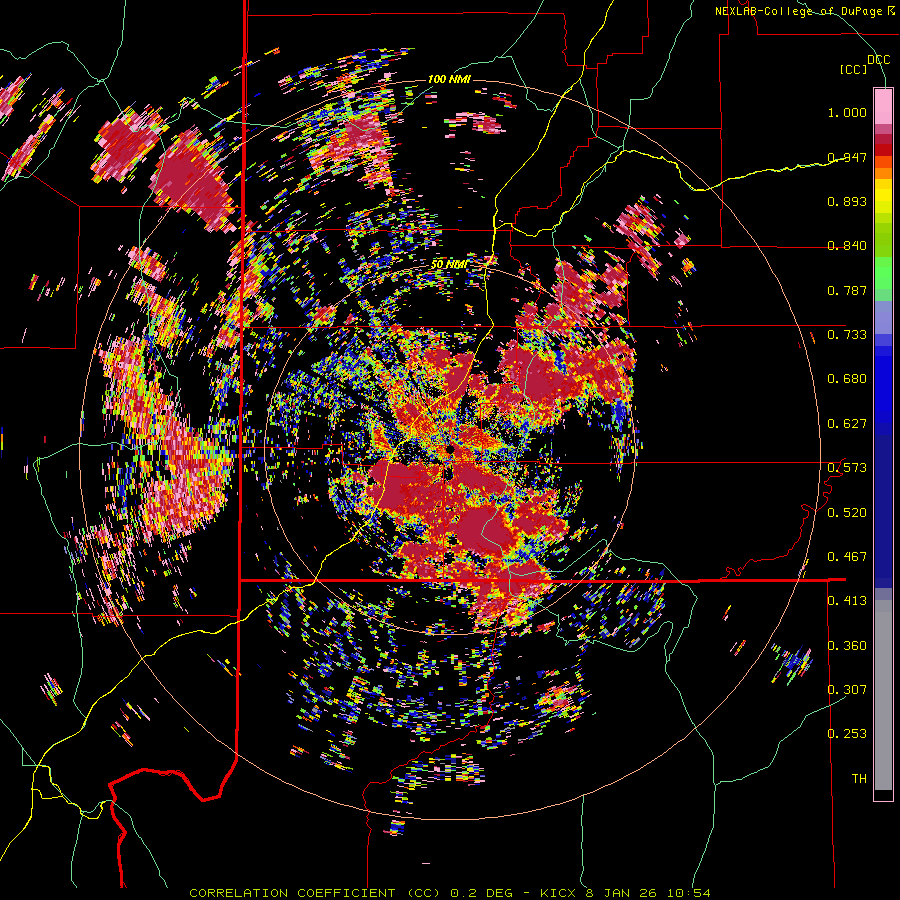Click the 1.000 scale value
Viewport: 900px width, 900px height.
tap(847, 112)
